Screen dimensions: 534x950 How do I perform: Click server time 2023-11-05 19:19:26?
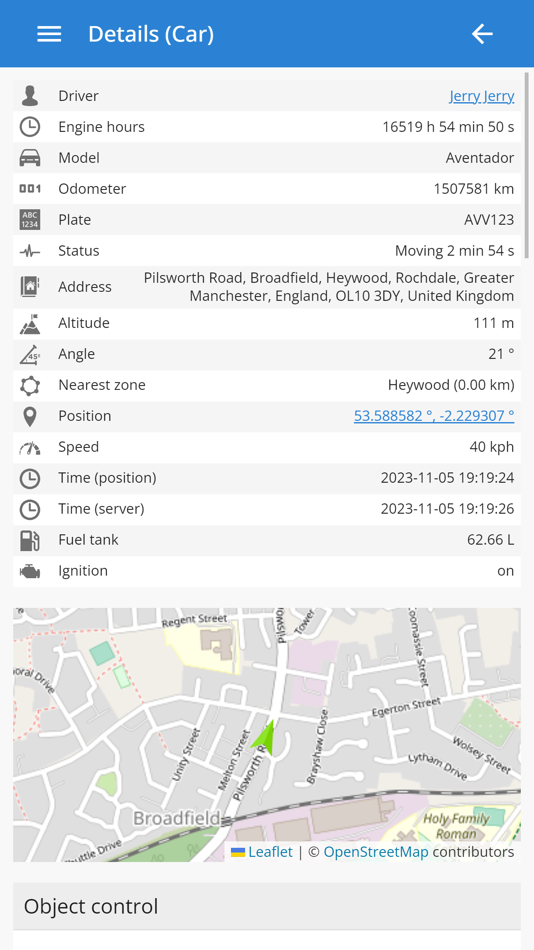pos(447,508)
